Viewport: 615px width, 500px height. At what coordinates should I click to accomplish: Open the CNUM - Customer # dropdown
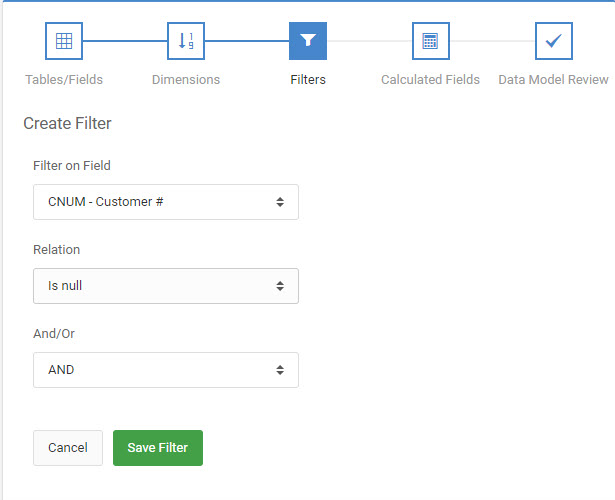pyautogui.click(x=166, y=202)
